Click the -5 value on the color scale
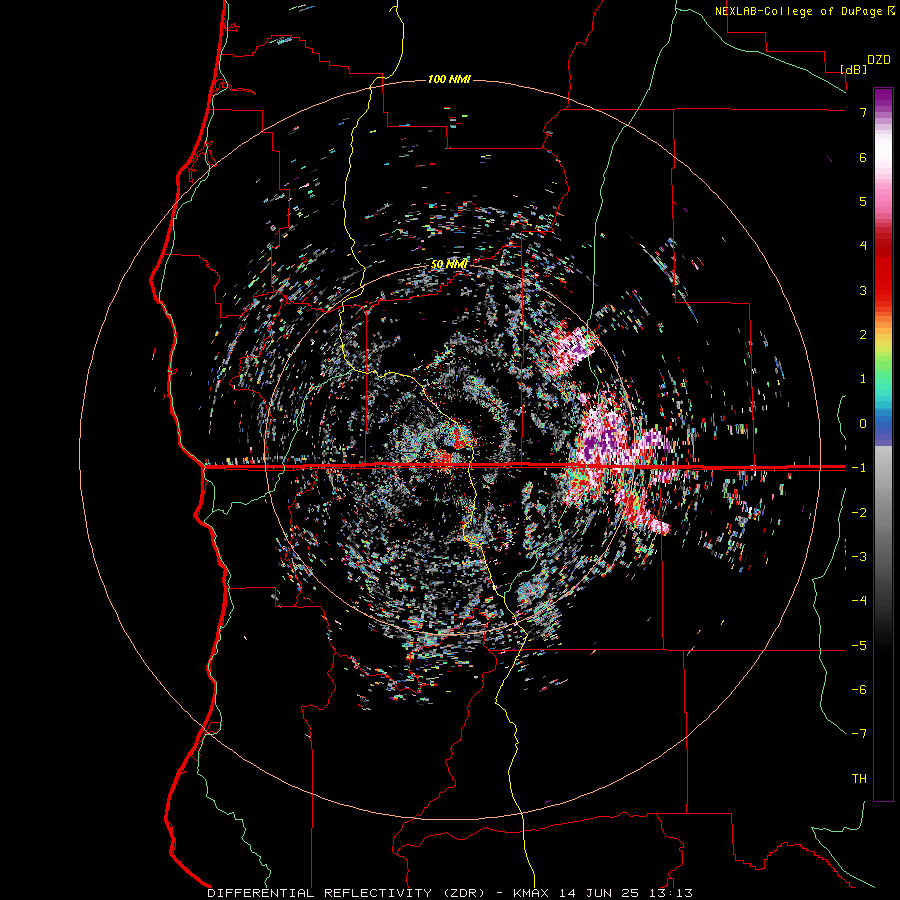Image resolution: width=900 pixels, height=900 pixels. [x=859, y=646]
